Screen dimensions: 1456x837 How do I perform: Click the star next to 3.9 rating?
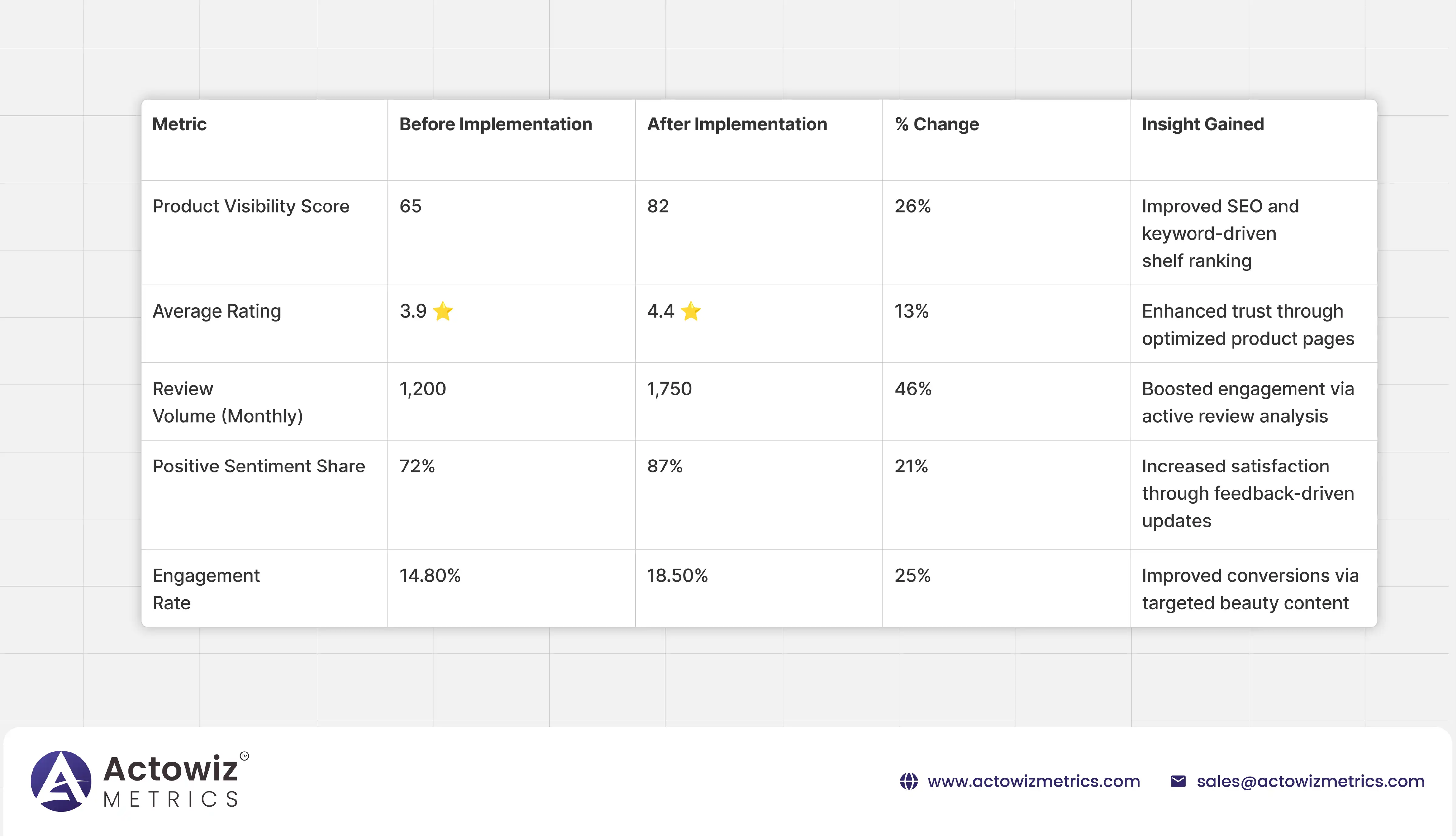pos(443,311)
